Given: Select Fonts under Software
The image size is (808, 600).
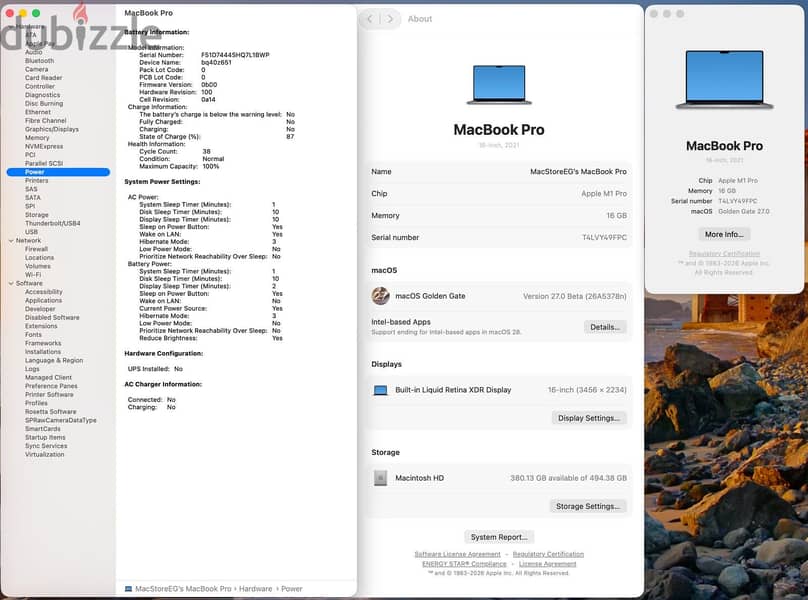Looking at the screenshot, I should [x=33, y=335].
